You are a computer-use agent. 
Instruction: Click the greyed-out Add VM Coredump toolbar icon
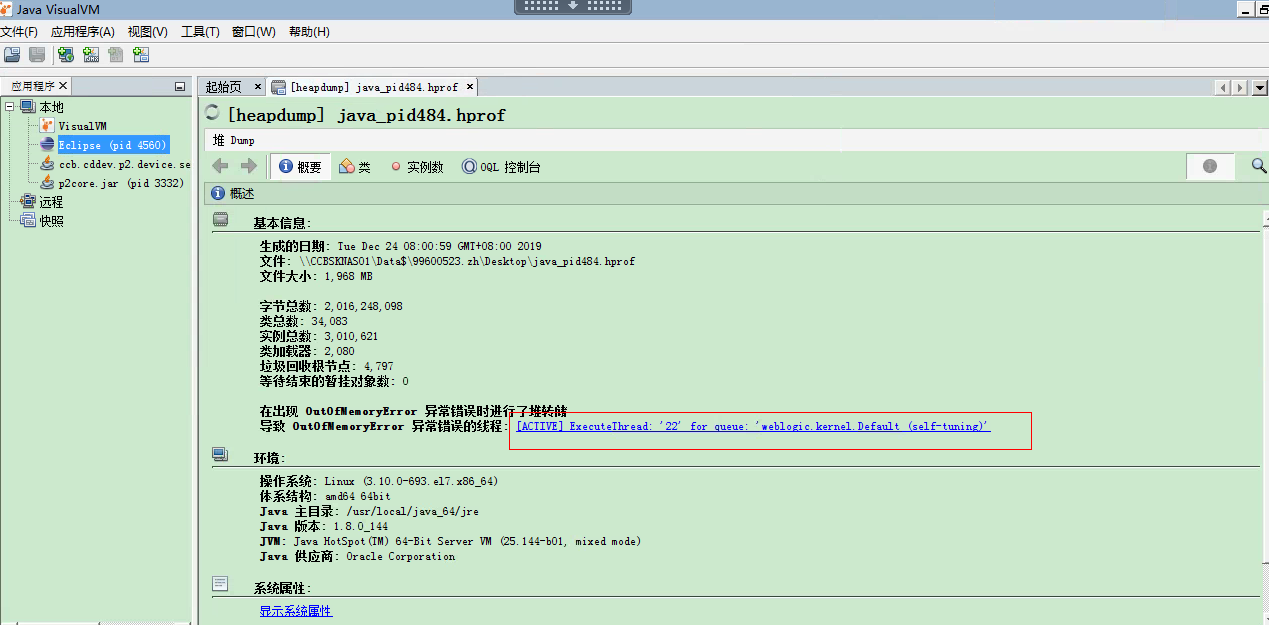pyautogui.click(x=116, y=55)
